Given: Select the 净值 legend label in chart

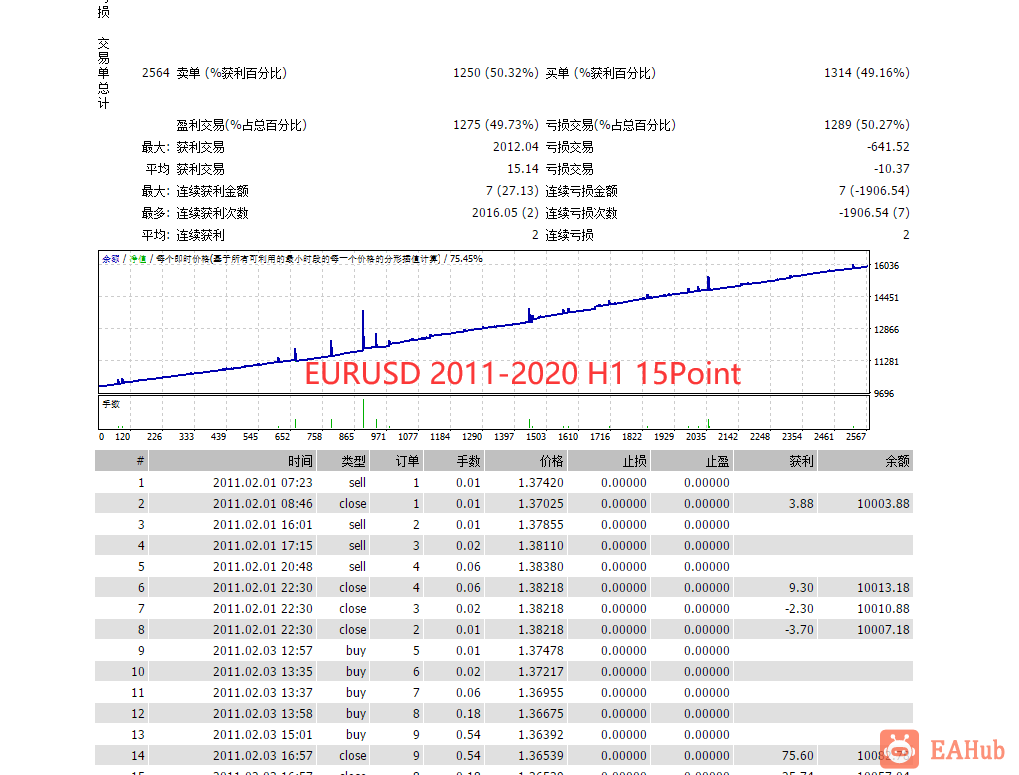Looking at the screenshot, I should point(138,259).
